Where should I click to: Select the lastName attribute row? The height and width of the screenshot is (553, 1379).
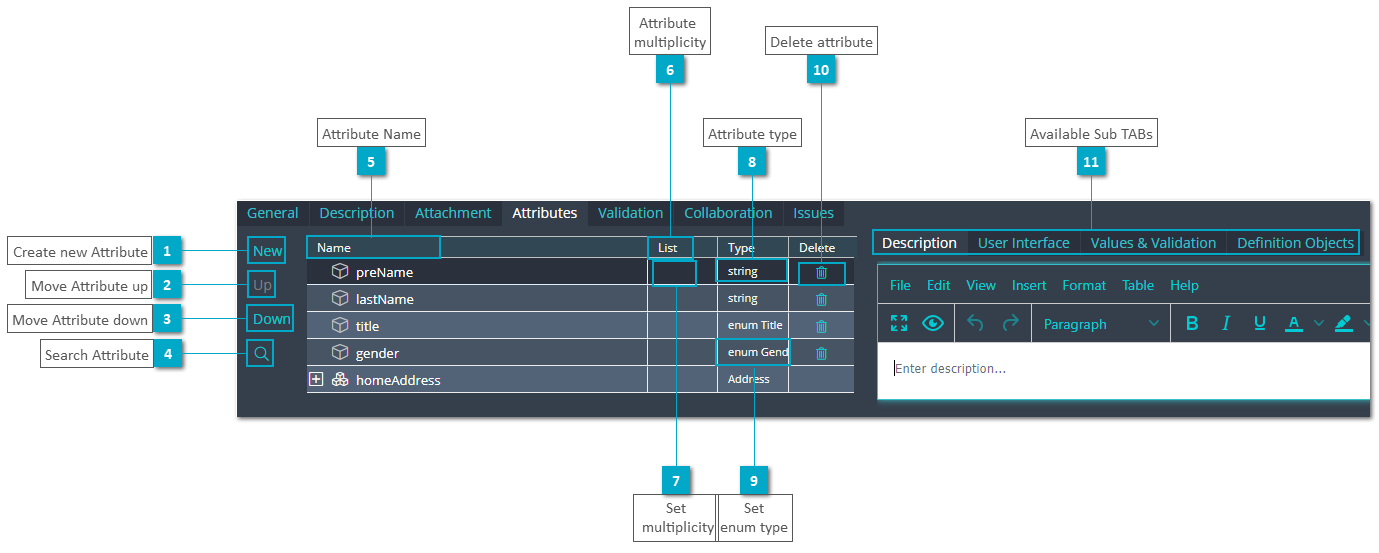580,299
